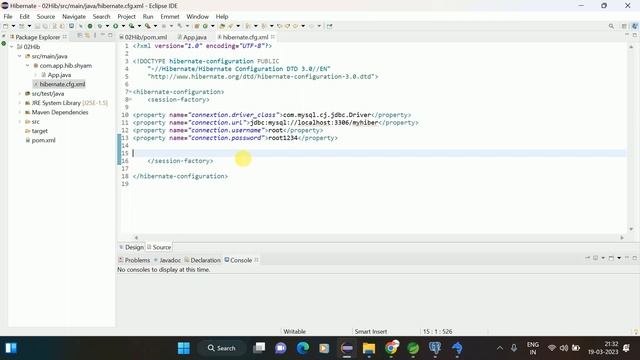
Task: Switch to the Source tab of XML editor
Action: click(159, 247)
